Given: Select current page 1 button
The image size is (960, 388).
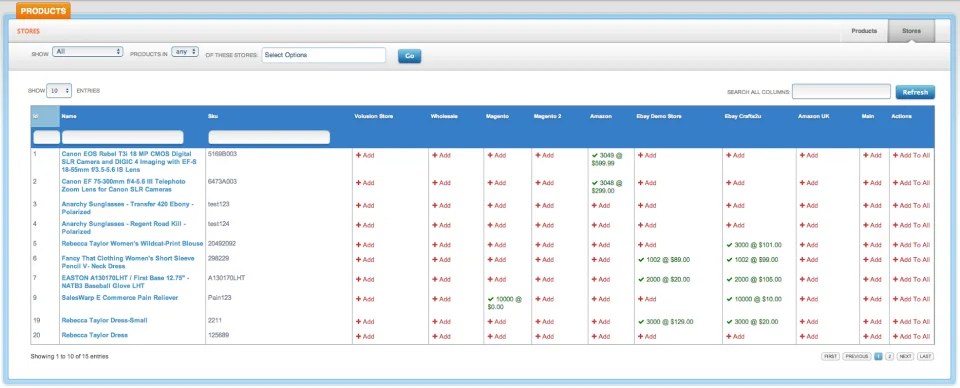Looking at the screenshot, I should tap(879, 356).
